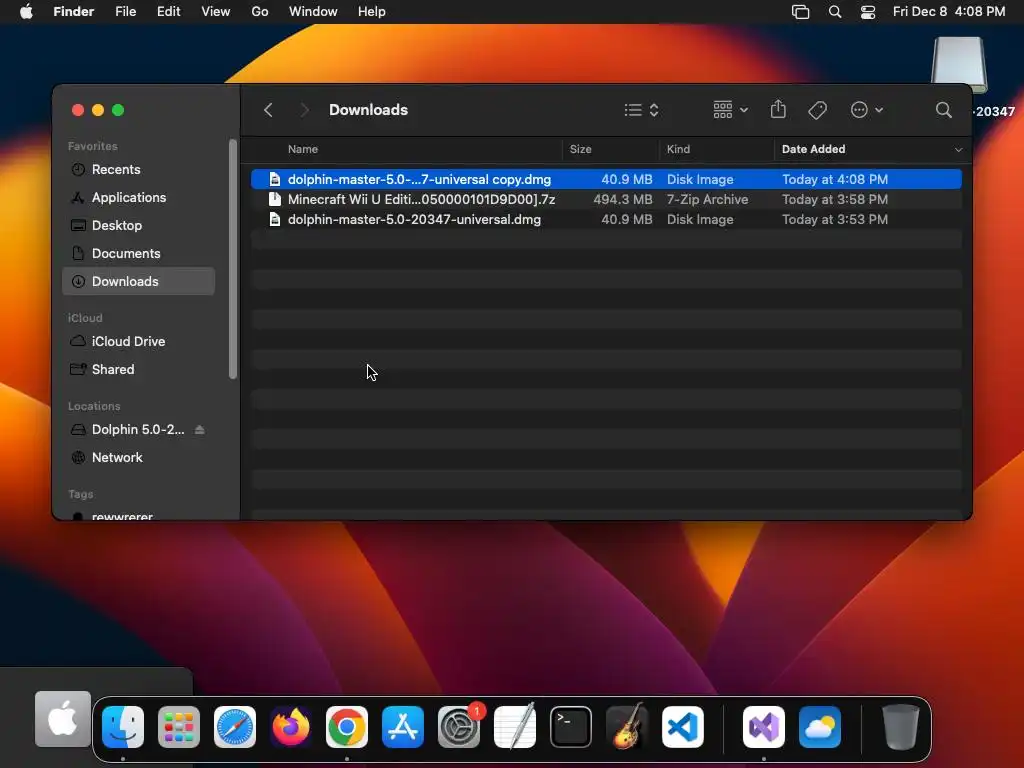Open the Help menu
Image resolution: width=1024 pixels, height=768 pixels.
[372, 12]
